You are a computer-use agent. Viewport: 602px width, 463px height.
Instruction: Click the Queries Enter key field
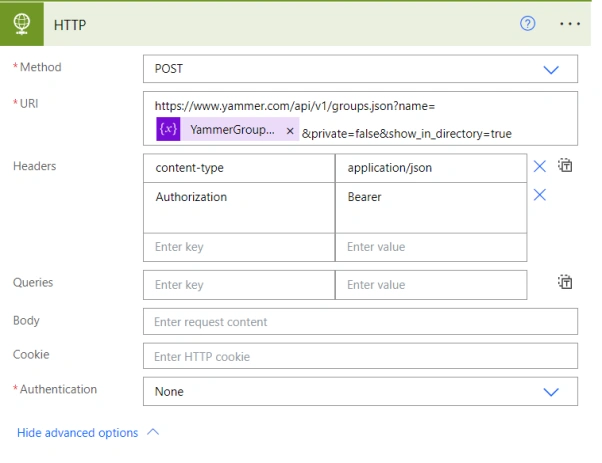[239, 285]
